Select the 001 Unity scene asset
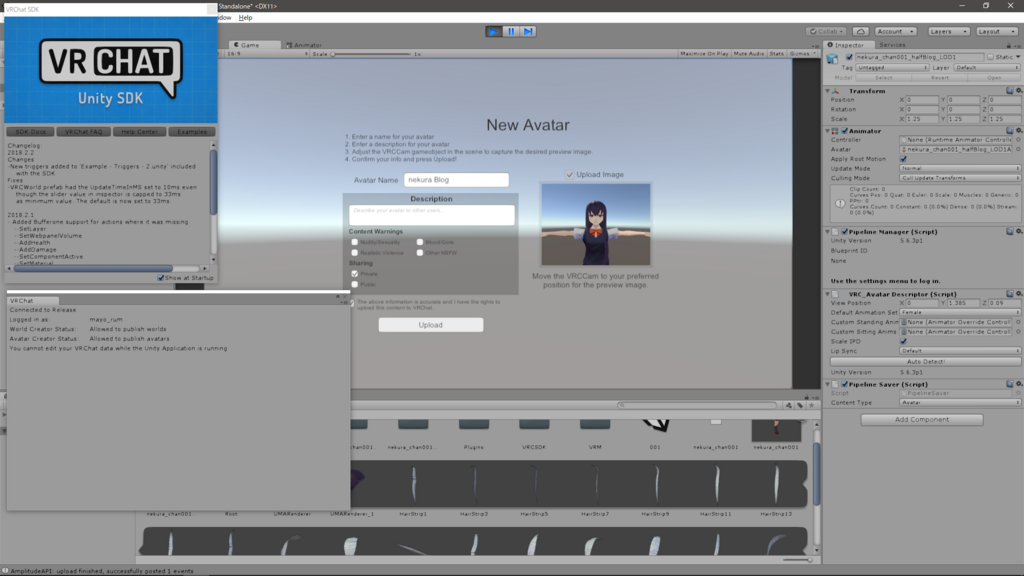This screenshot has width=1024, height=576. [x=655, y=426]
